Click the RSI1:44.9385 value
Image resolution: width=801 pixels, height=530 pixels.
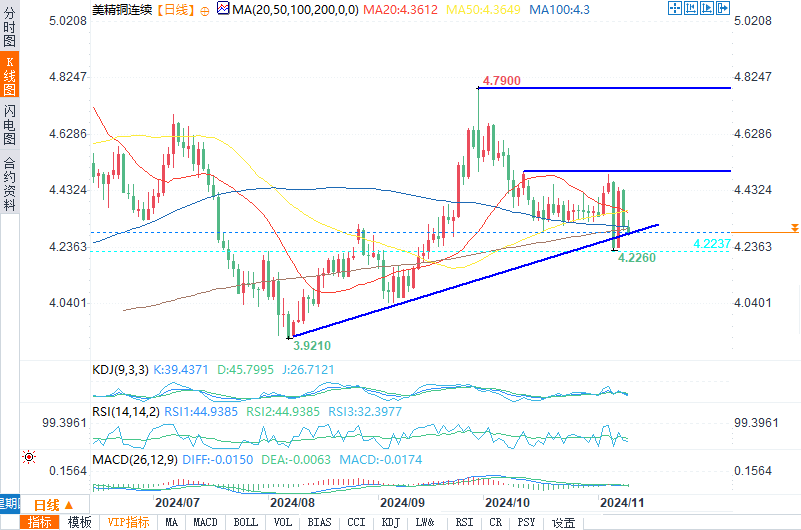[x=201, y=412]
